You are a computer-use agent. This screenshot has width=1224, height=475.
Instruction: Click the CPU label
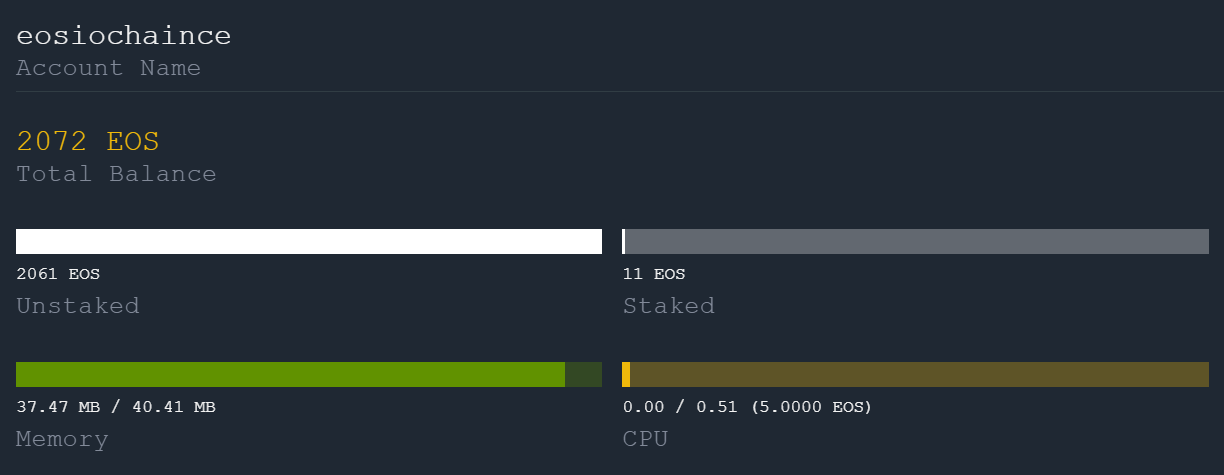click(x=645, y=439)
